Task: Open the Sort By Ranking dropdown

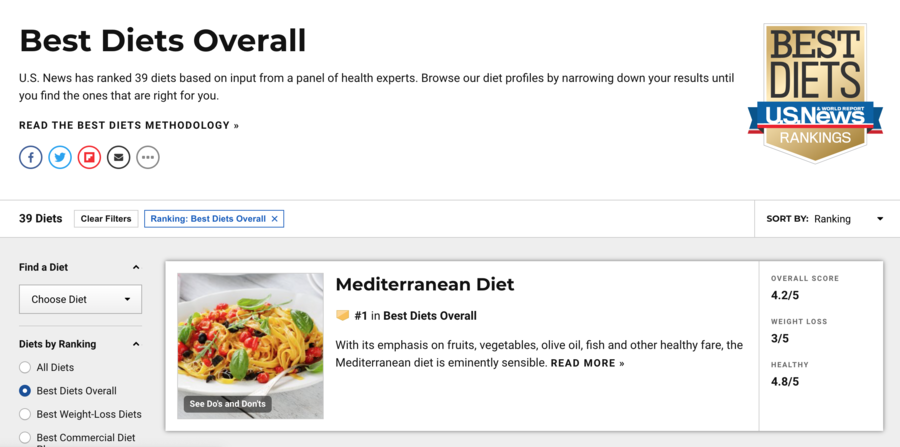Action: click(825, 219)
